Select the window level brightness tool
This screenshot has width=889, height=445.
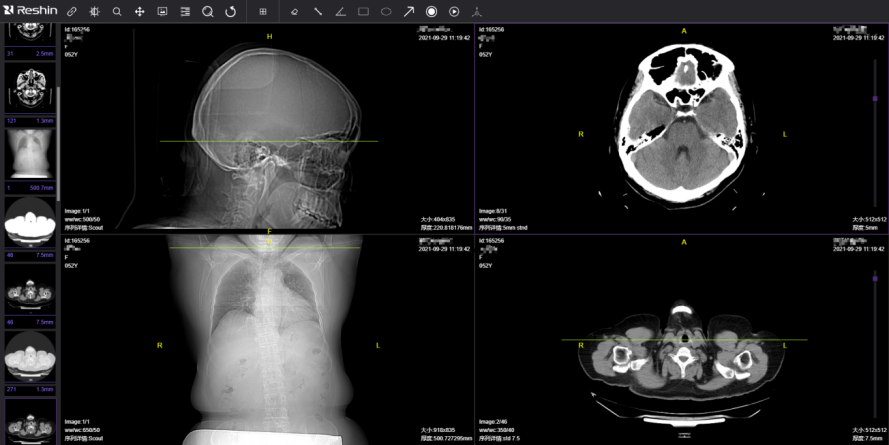94,12
